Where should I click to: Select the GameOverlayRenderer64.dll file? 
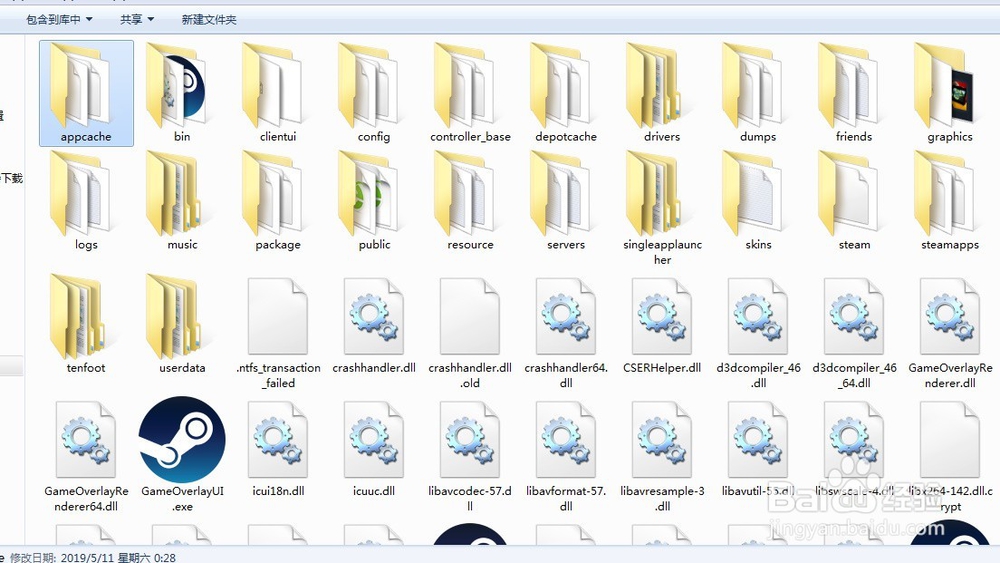[86, 456]
